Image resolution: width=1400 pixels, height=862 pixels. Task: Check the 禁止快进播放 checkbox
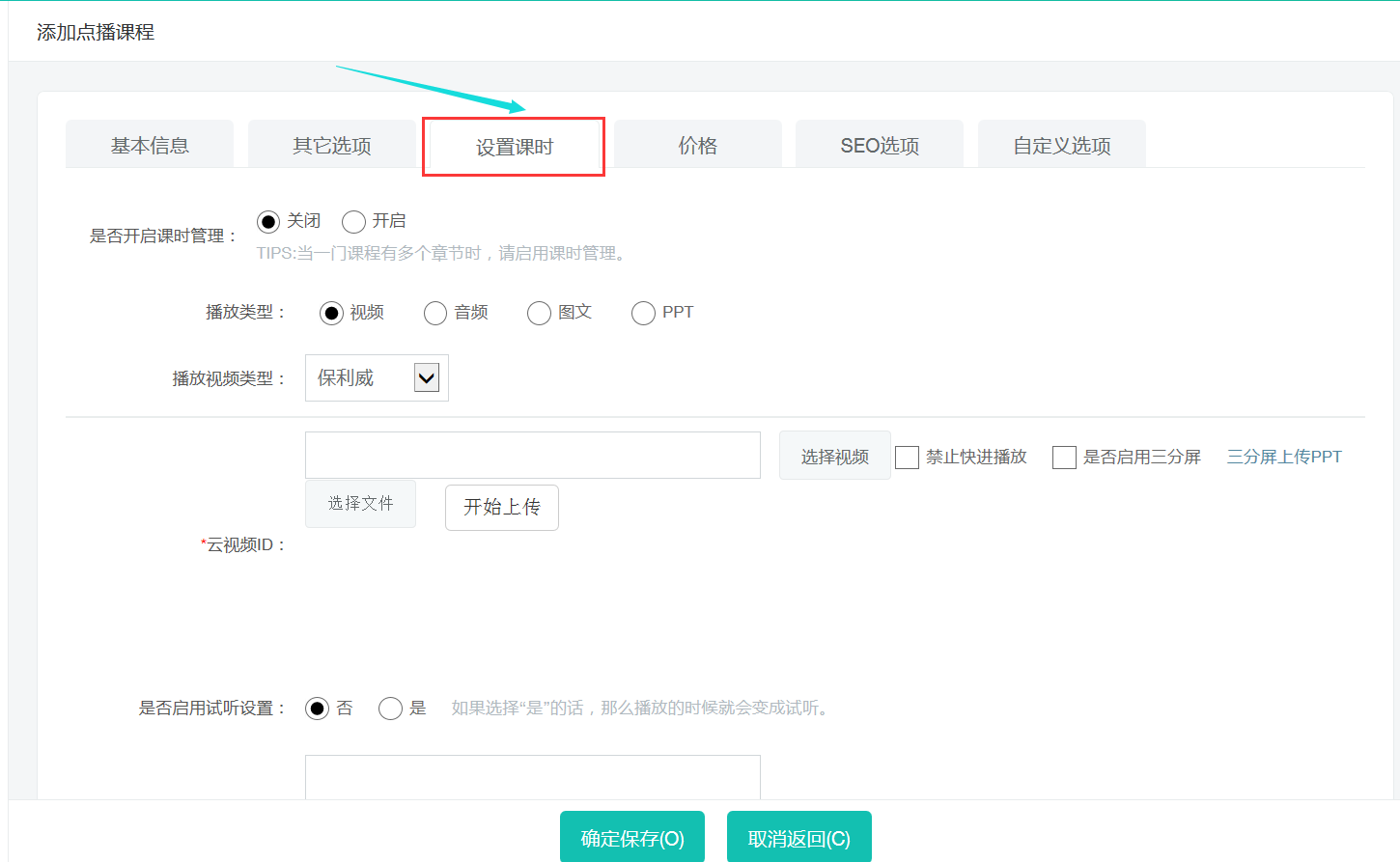click(907, 458)
